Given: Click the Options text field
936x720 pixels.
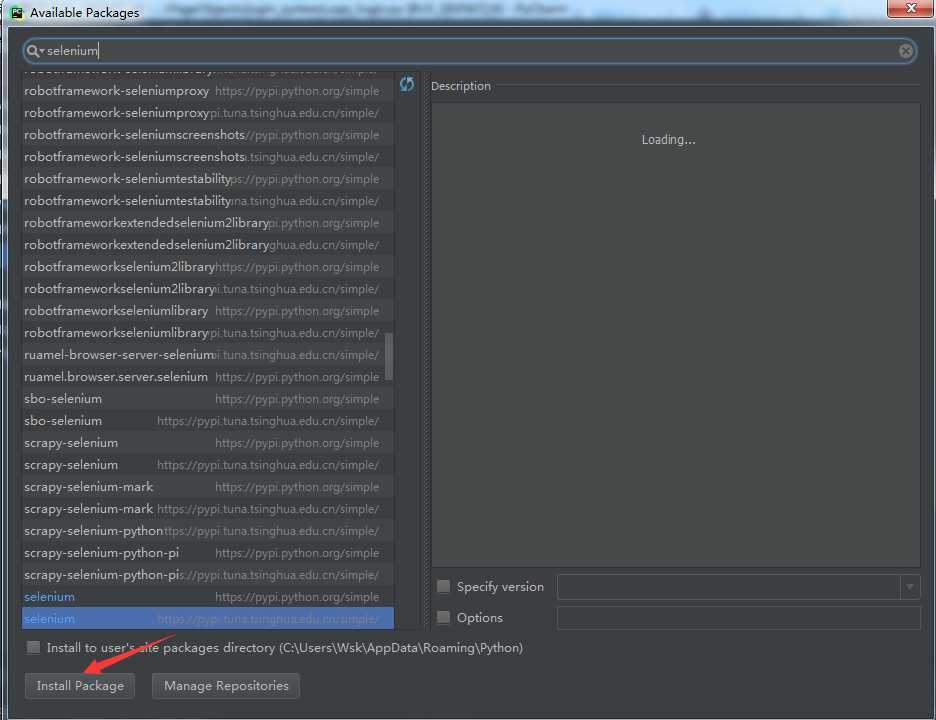Looking at the screenshot, I should pyautogui.click(x=738, y=617).
